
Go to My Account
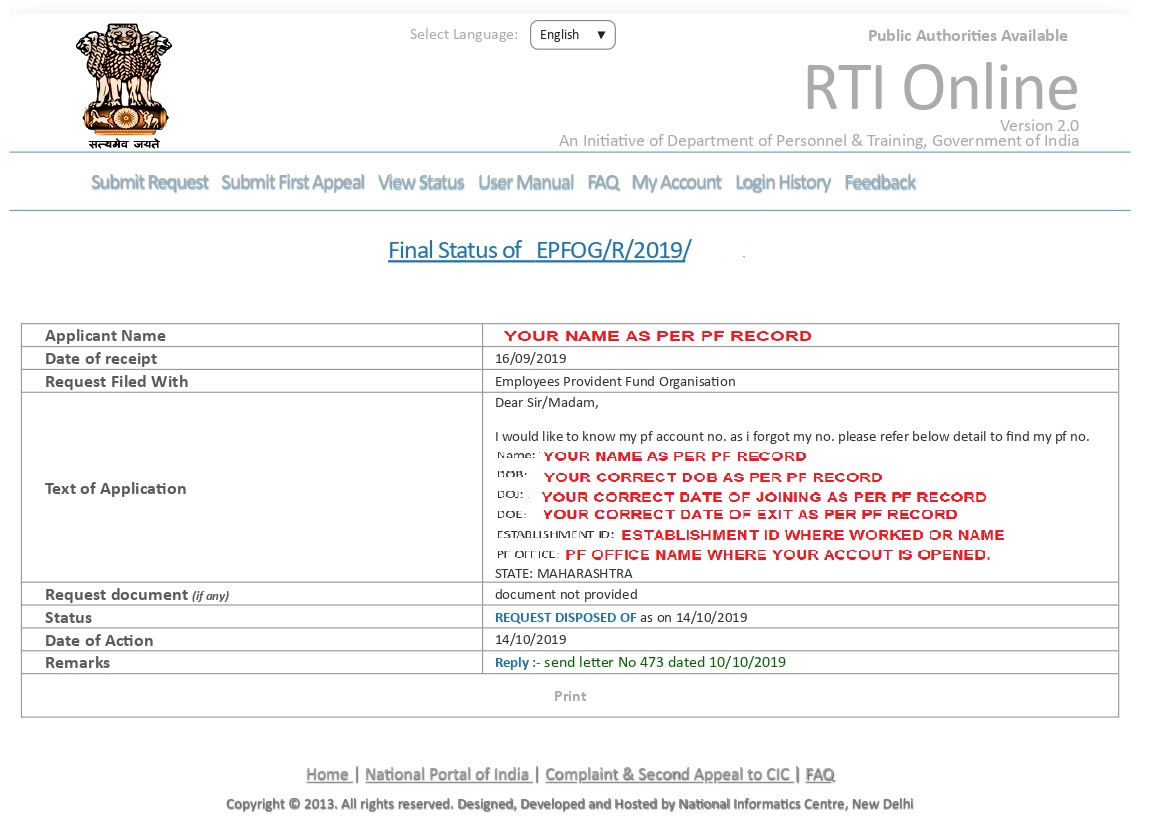676,182
